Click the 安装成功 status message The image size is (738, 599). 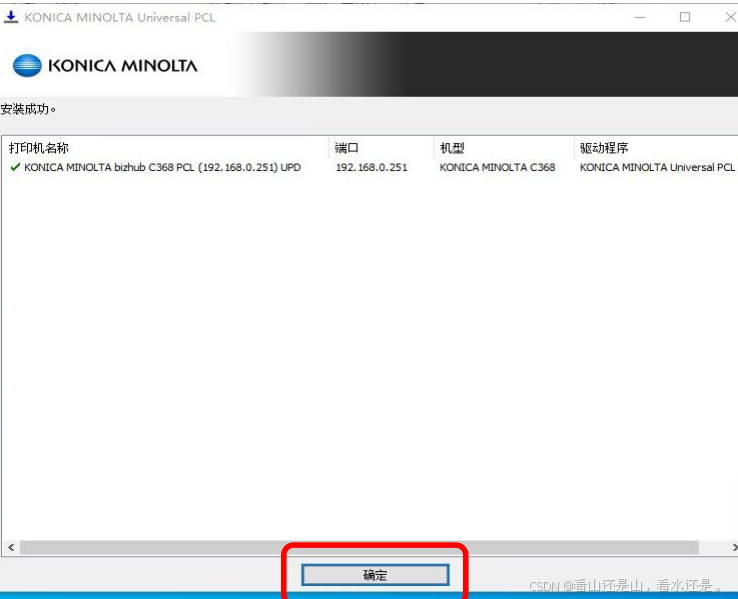point(28,110)
